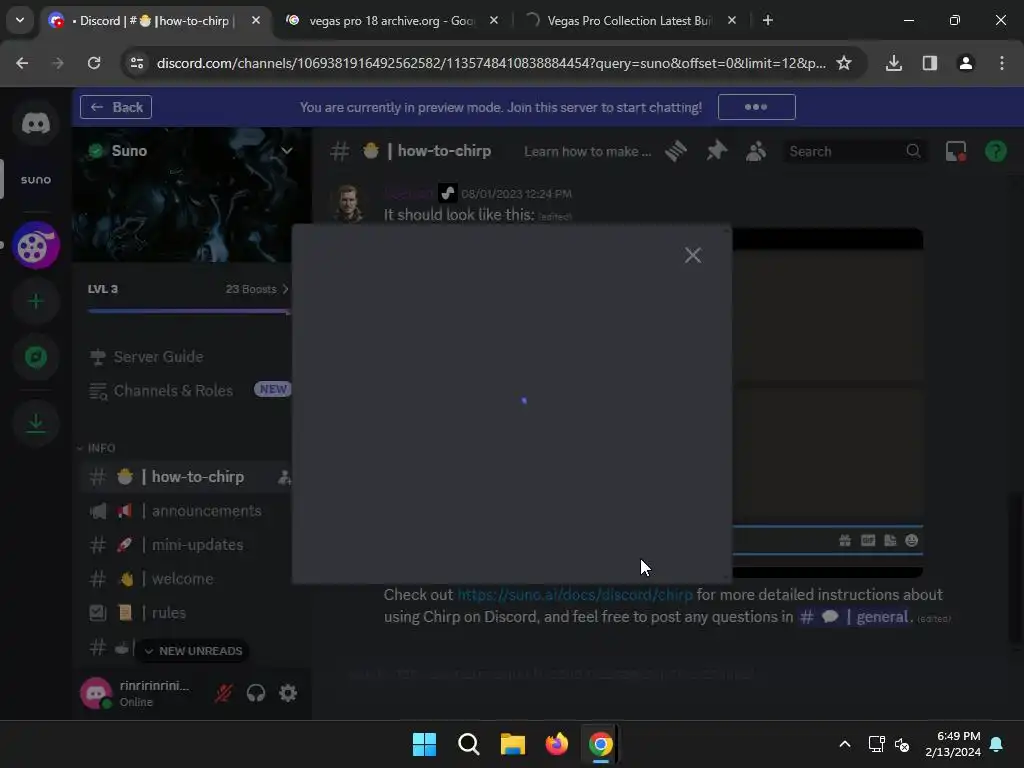
Task: Download Discord apps icon in sidebar
Action: [36, 423]
